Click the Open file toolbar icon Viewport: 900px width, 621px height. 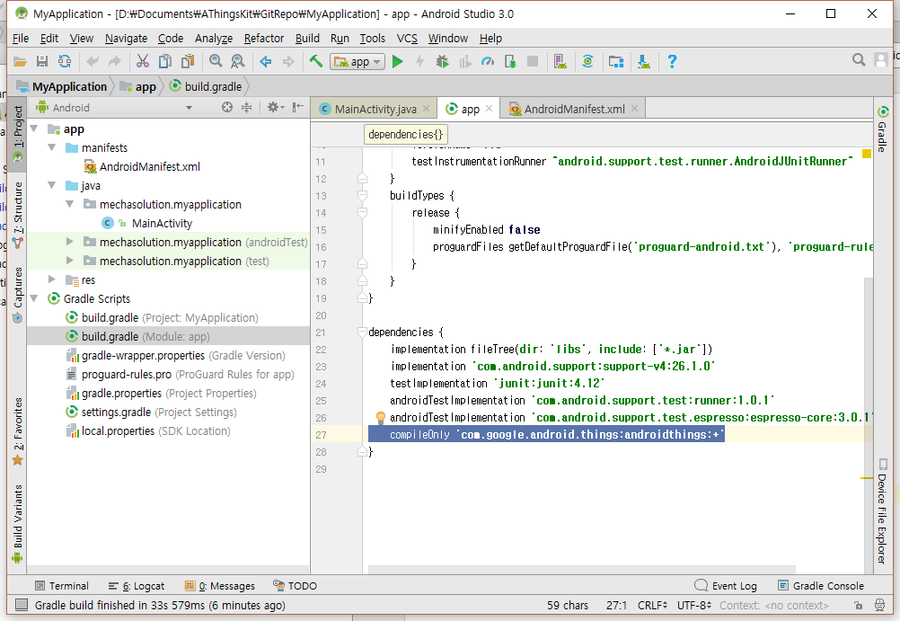pos(20,61)
